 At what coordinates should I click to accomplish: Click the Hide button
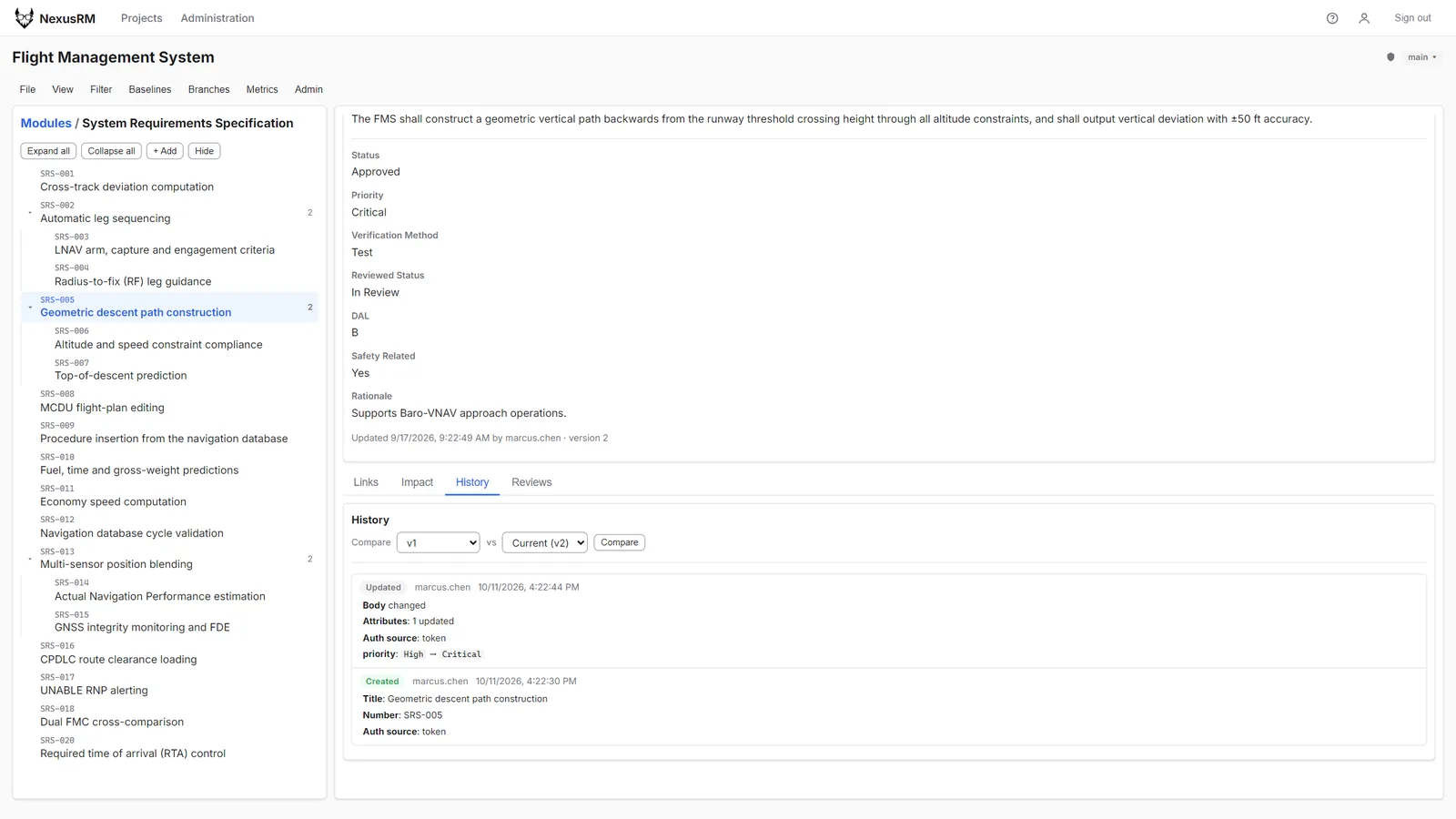pyautogui.click(x=204, y=151)
